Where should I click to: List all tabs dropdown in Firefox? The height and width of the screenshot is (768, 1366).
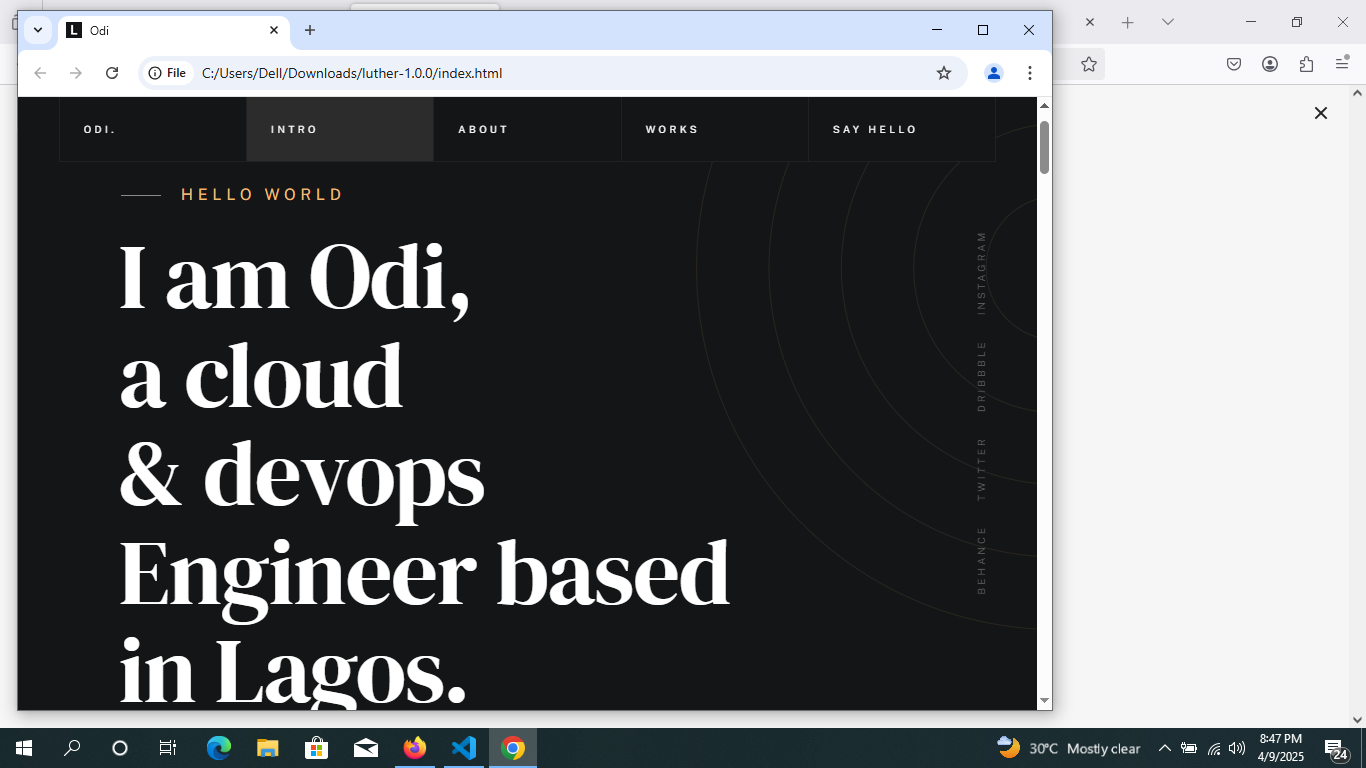point(1167,22)
